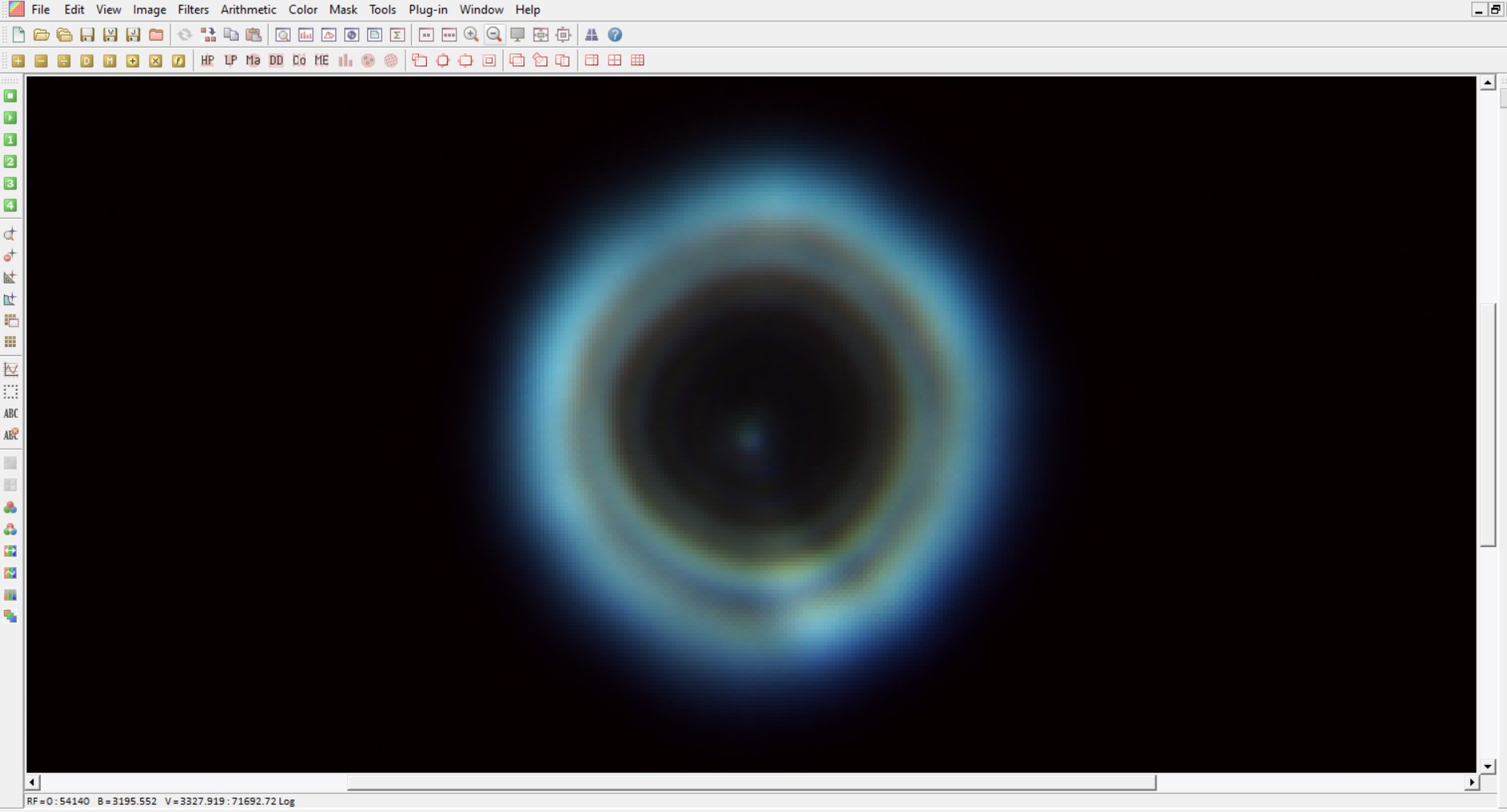The image size is (1507, 812).
Task: Click the green number 4 icon
Action: [10, 205]
